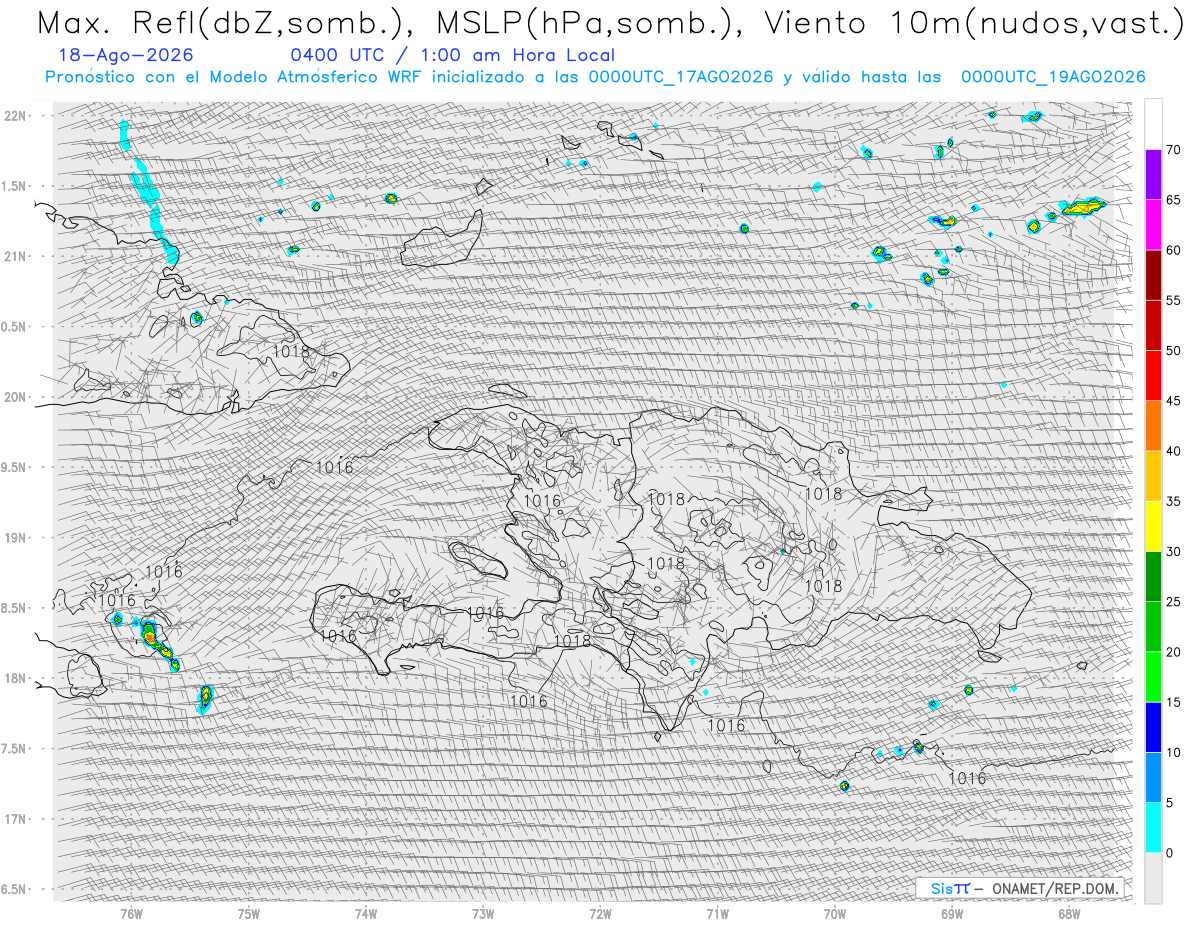Click the bright red 45-50 dBZ colorbar segment

[1153, 376]
